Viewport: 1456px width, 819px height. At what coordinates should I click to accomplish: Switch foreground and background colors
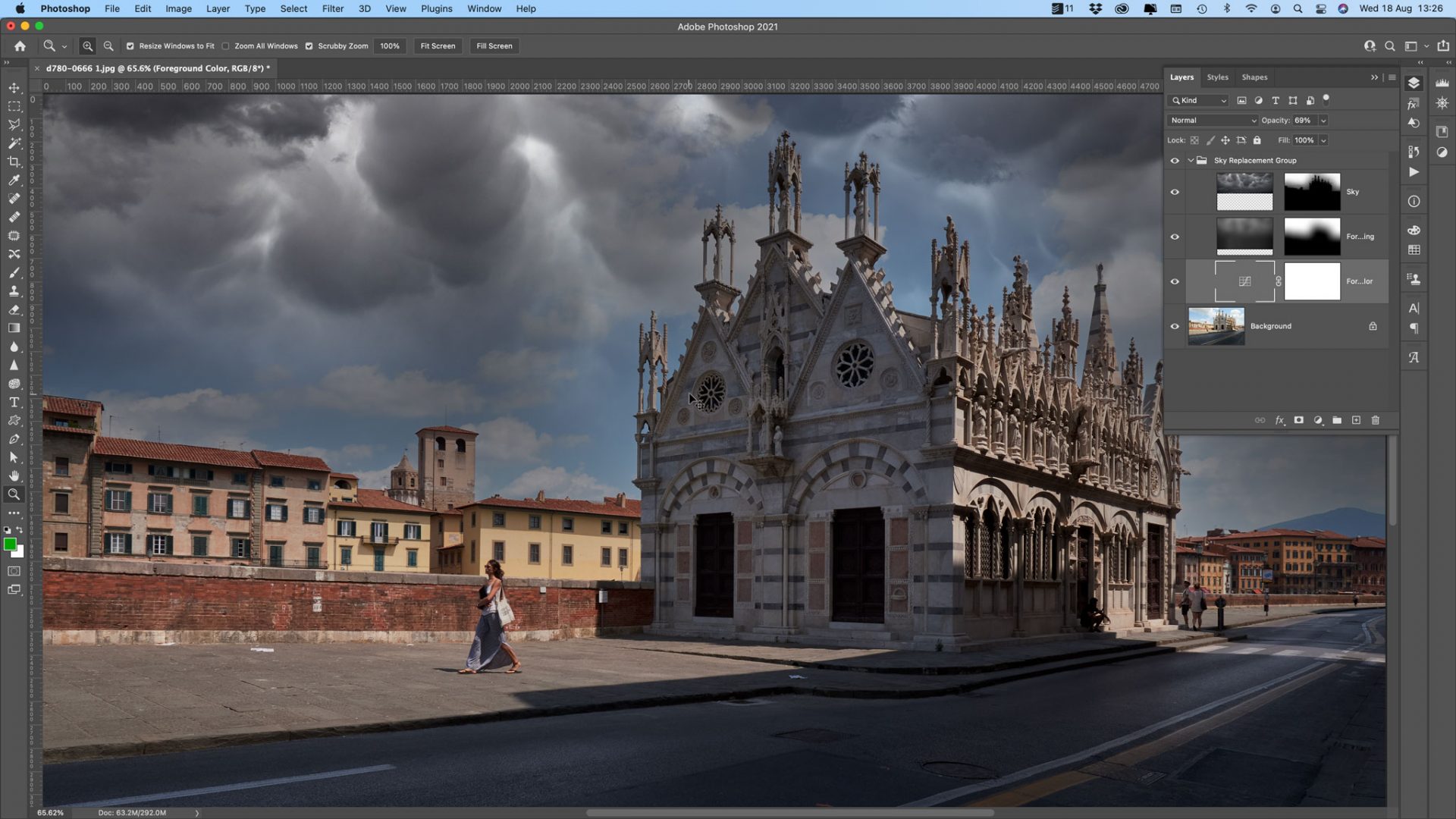point(20,529)
